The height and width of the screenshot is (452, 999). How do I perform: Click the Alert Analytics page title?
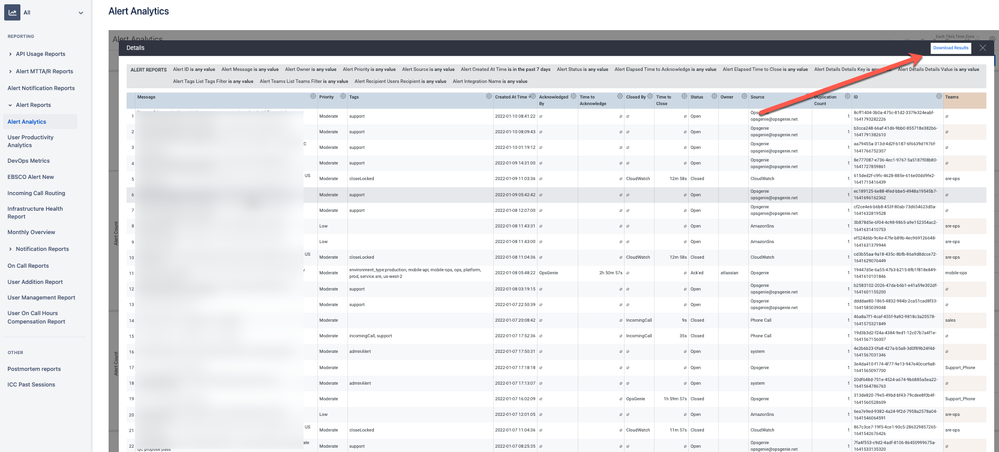click(138, 11)
